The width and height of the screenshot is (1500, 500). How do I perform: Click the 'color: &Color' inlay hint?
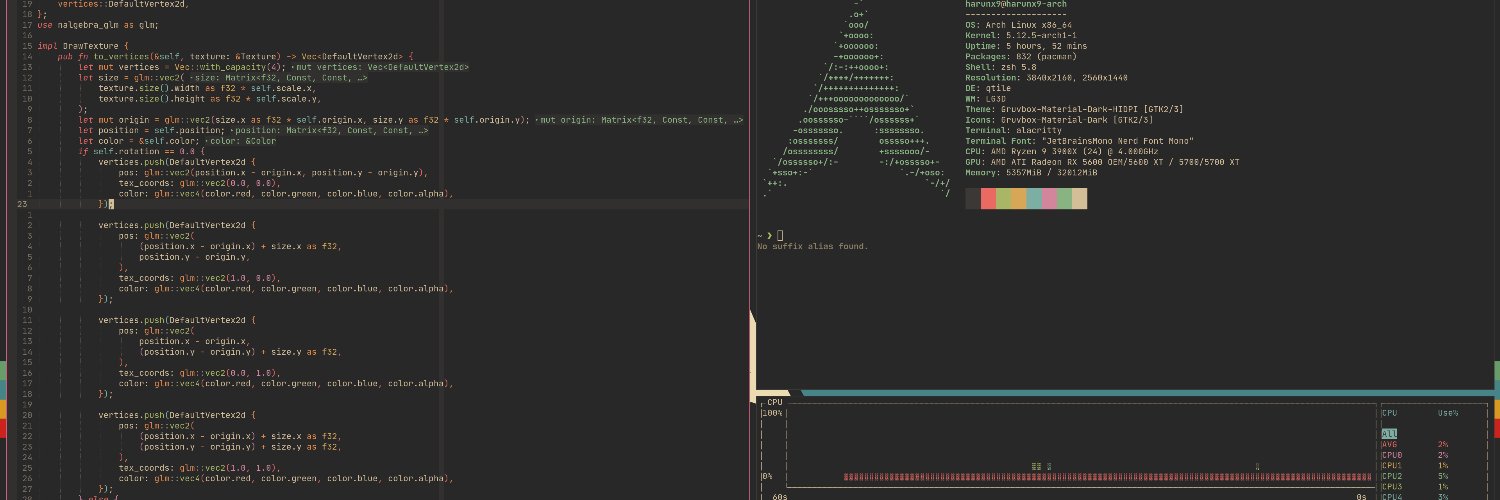243,141
